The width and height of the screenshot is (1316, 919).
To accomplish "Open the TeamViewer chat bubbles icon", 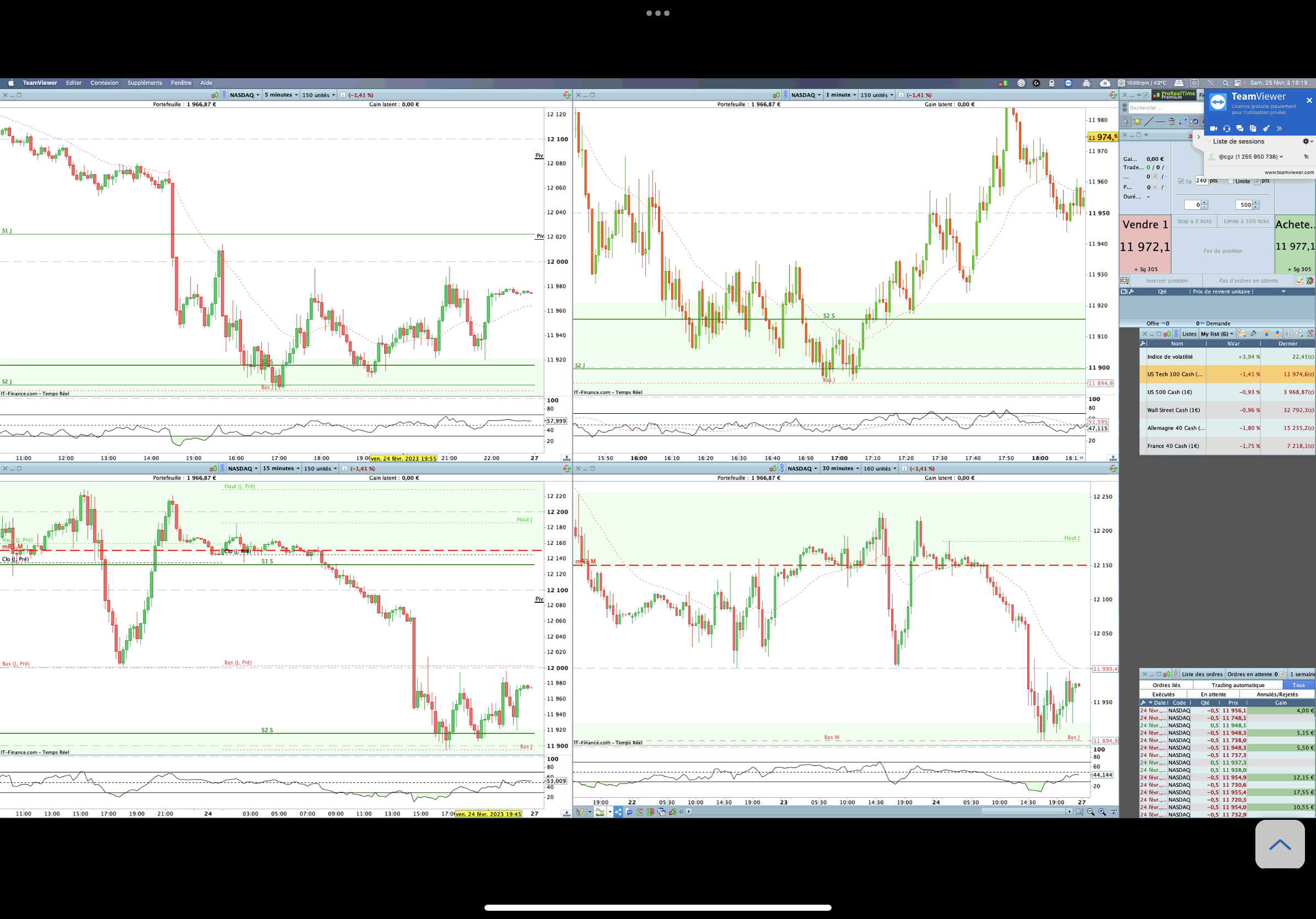I will (1240, 128).
